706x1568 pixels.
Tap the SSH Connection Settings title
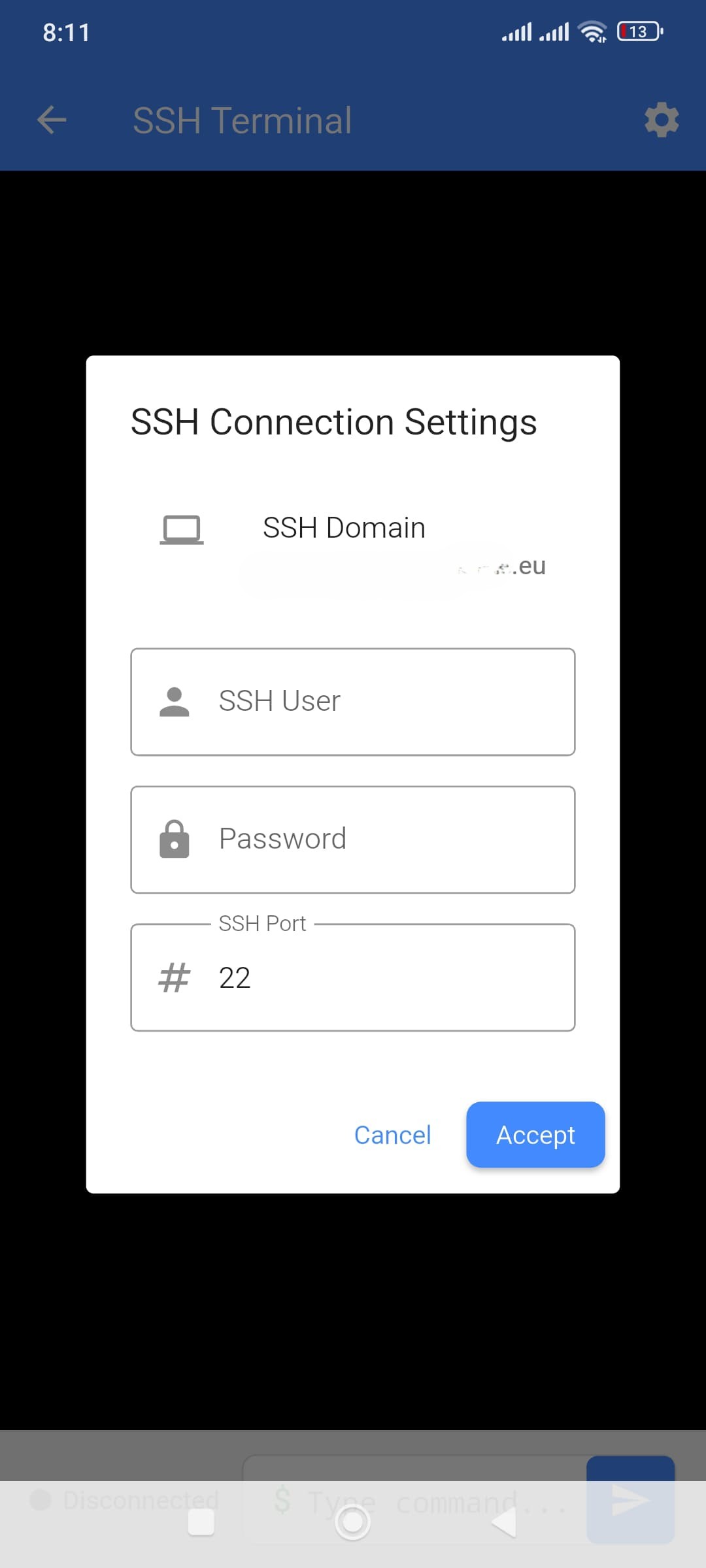(333, 421)
